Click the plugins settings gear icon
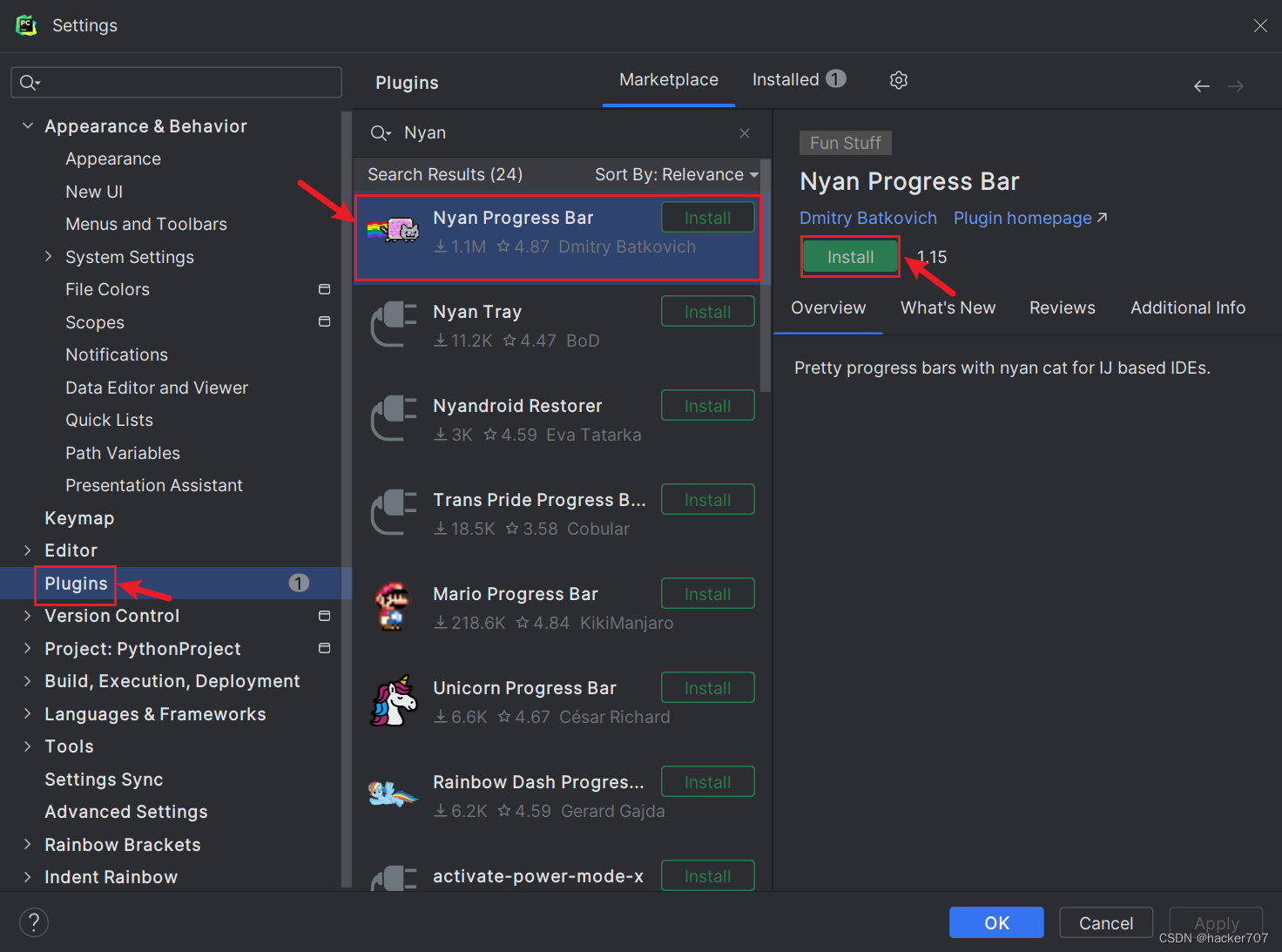The image size is (1282, 952). (x=899, y=80)
